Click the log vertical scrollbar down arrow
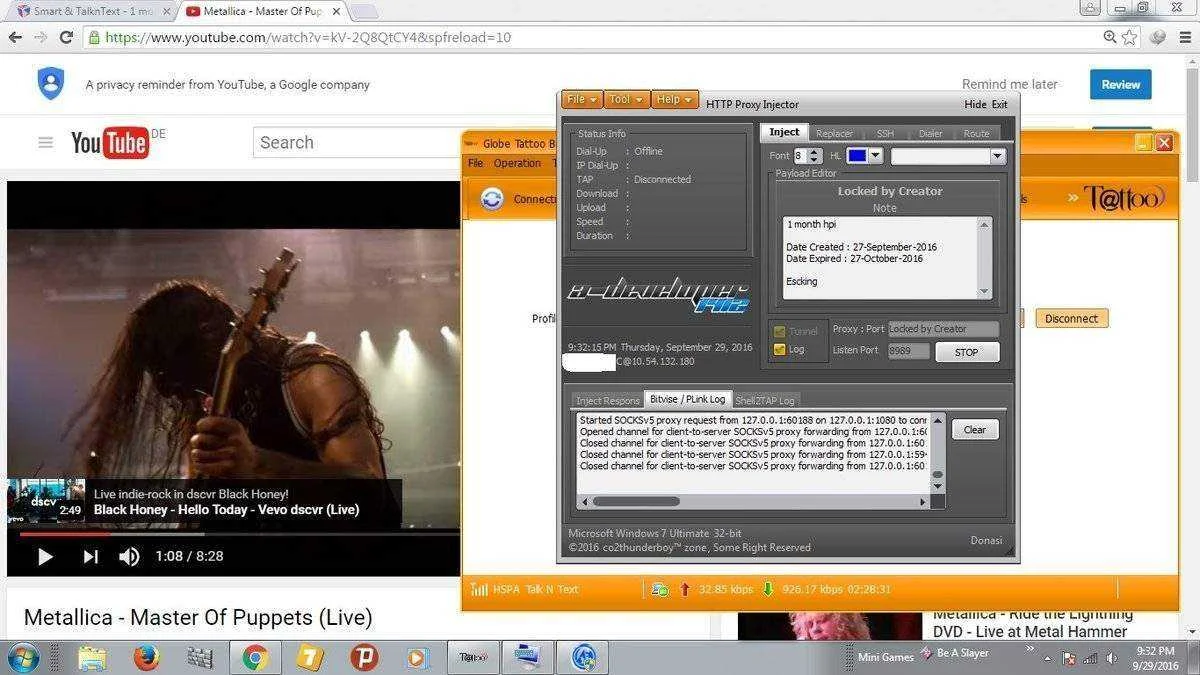 937,487
